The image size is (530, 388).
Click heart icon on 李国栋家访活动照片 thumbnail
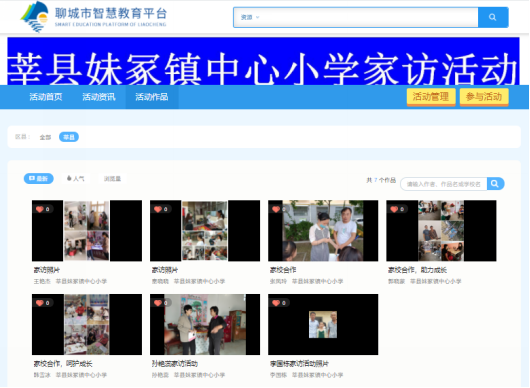[x=276, y=303]
